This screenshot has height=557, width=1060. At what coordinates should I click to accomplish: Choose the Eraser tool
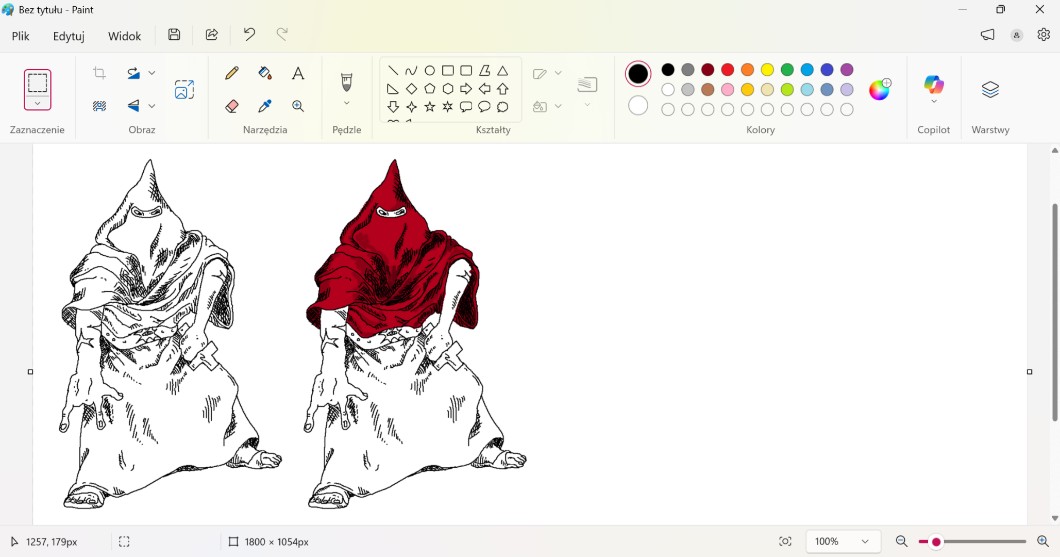(232, 106)
